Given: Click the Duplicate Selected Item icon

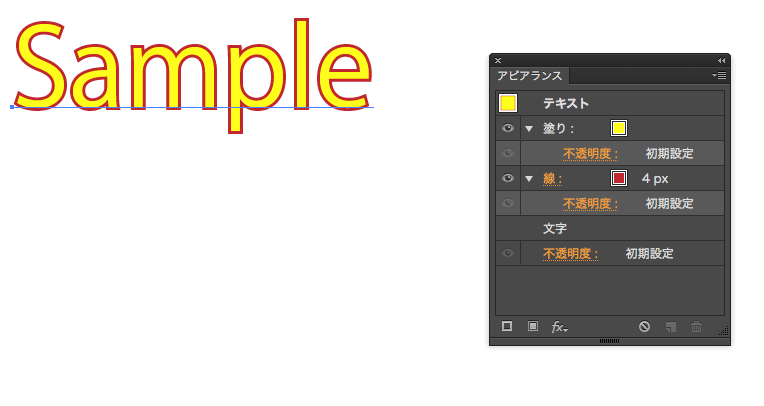Looking at the screenshot, I should 671,327.
